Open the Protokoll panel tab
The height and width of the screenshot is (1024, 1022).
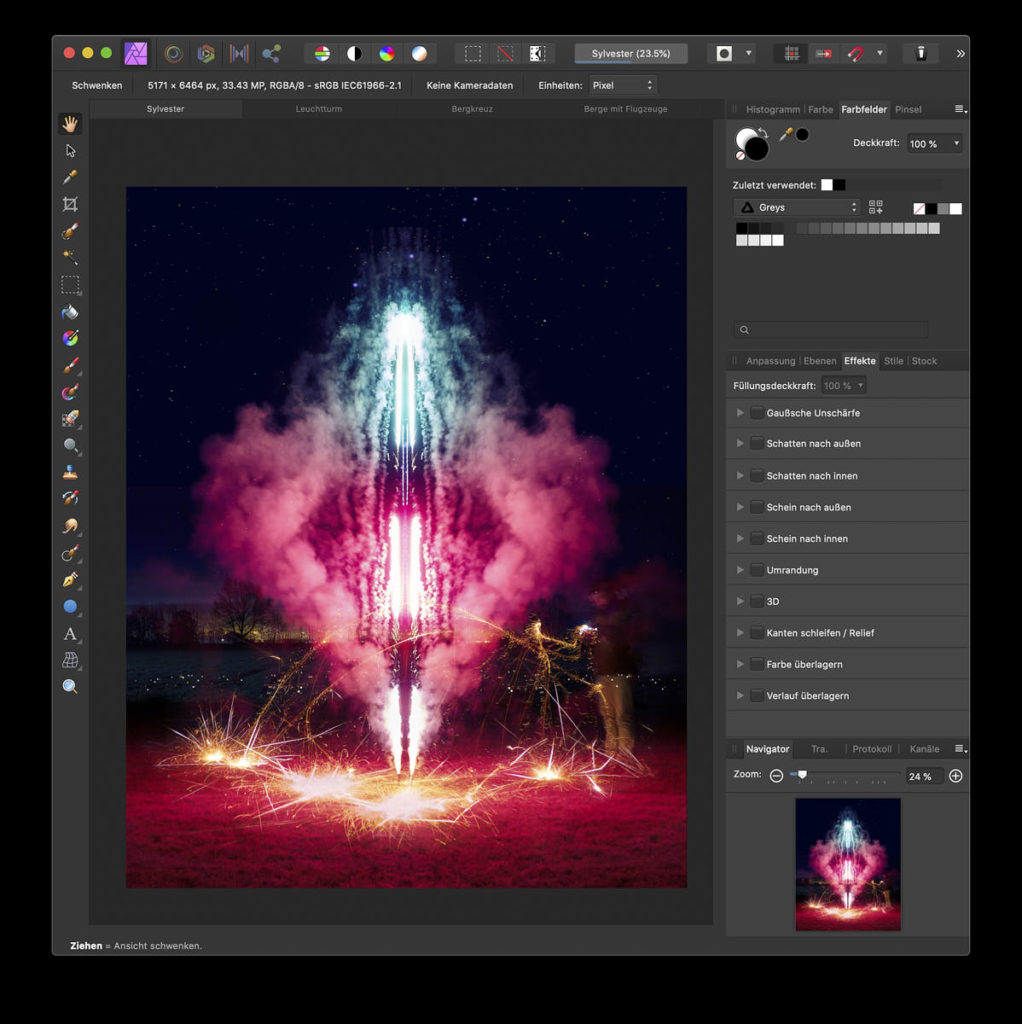click(x=872, y=749)
